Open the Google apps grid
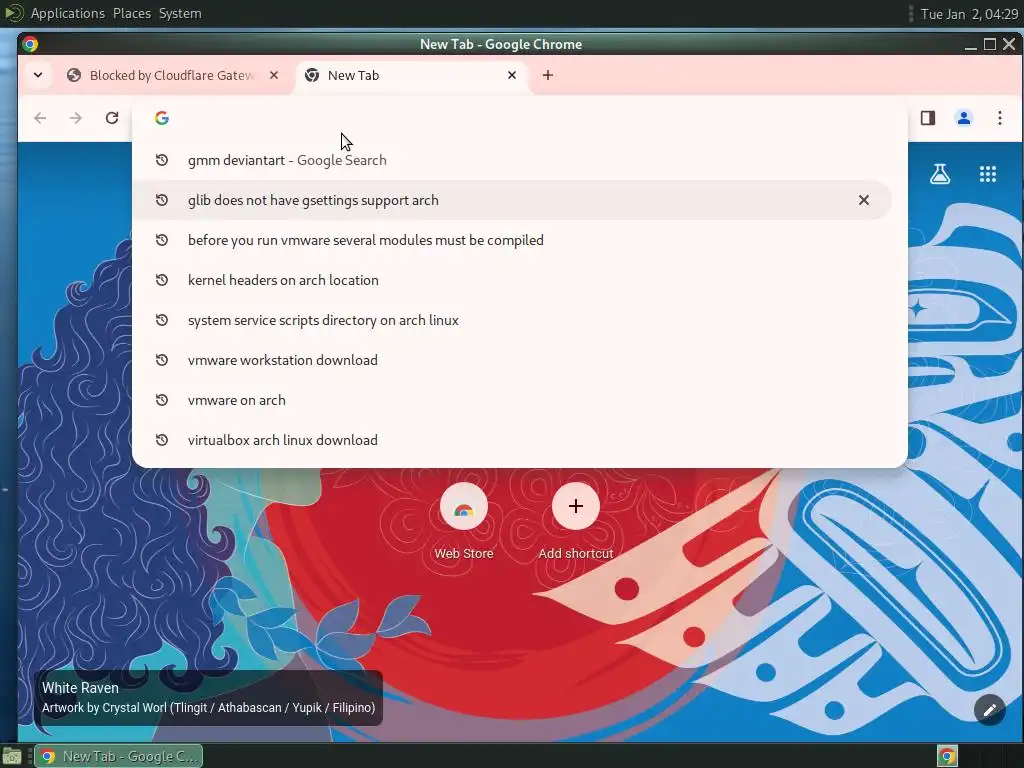1024x768 pixels. (988, 174)
